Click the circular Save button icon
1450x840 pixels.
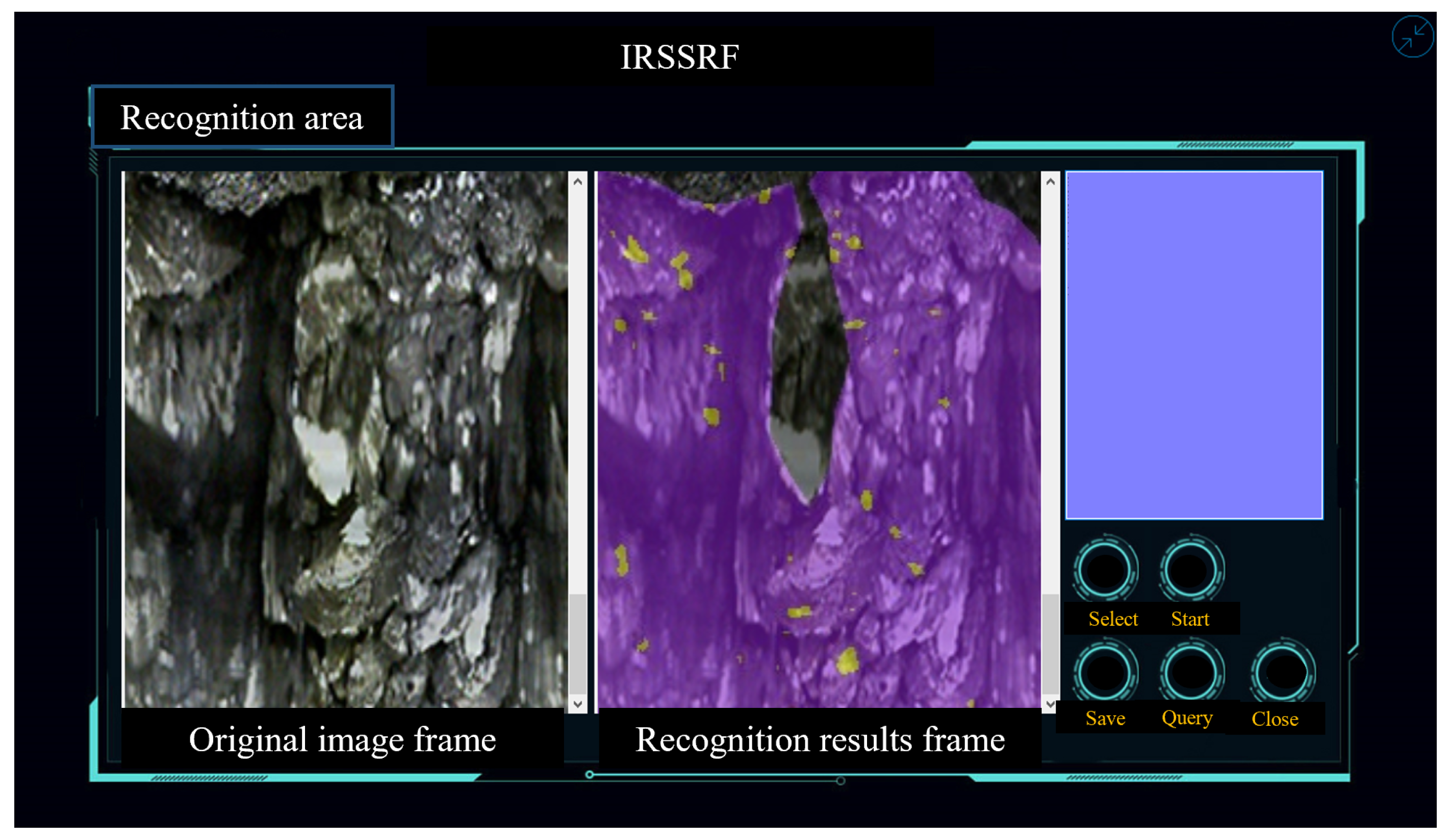click(x=1105, y=672)
